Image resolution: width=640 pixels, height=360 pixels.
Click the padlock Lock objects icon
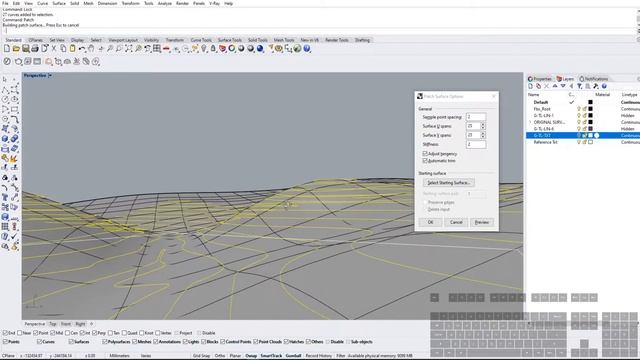point(213,49)
